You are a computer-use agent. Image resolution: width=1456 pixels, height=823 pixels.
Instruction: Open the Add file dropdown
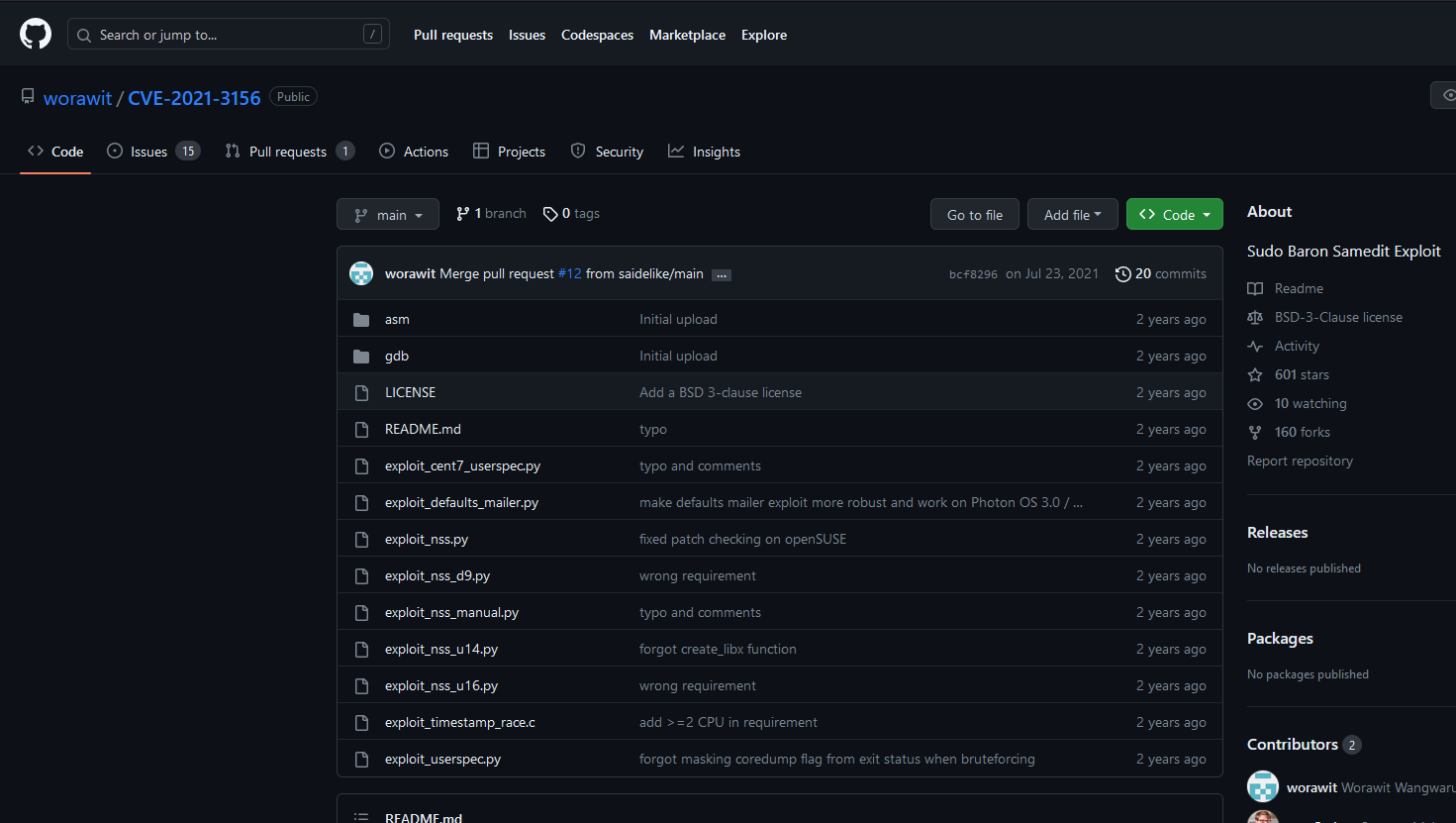tap(1072, 214)
